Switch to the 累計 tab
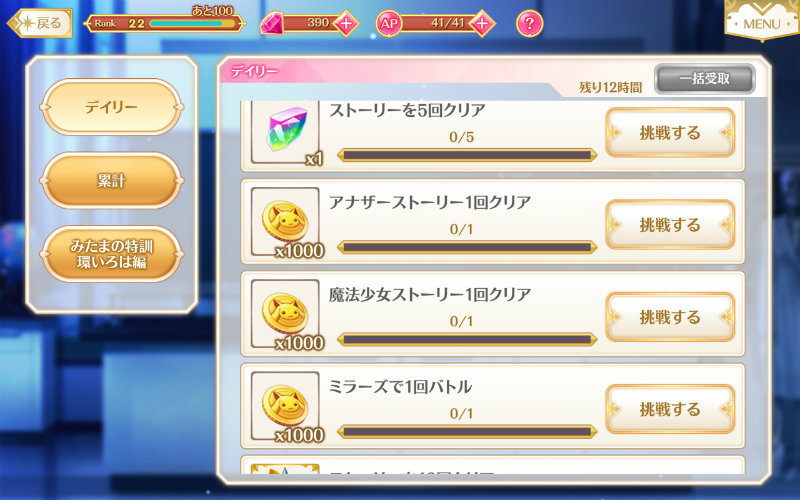The image size is (800, 500). click(x=112, y=181)
